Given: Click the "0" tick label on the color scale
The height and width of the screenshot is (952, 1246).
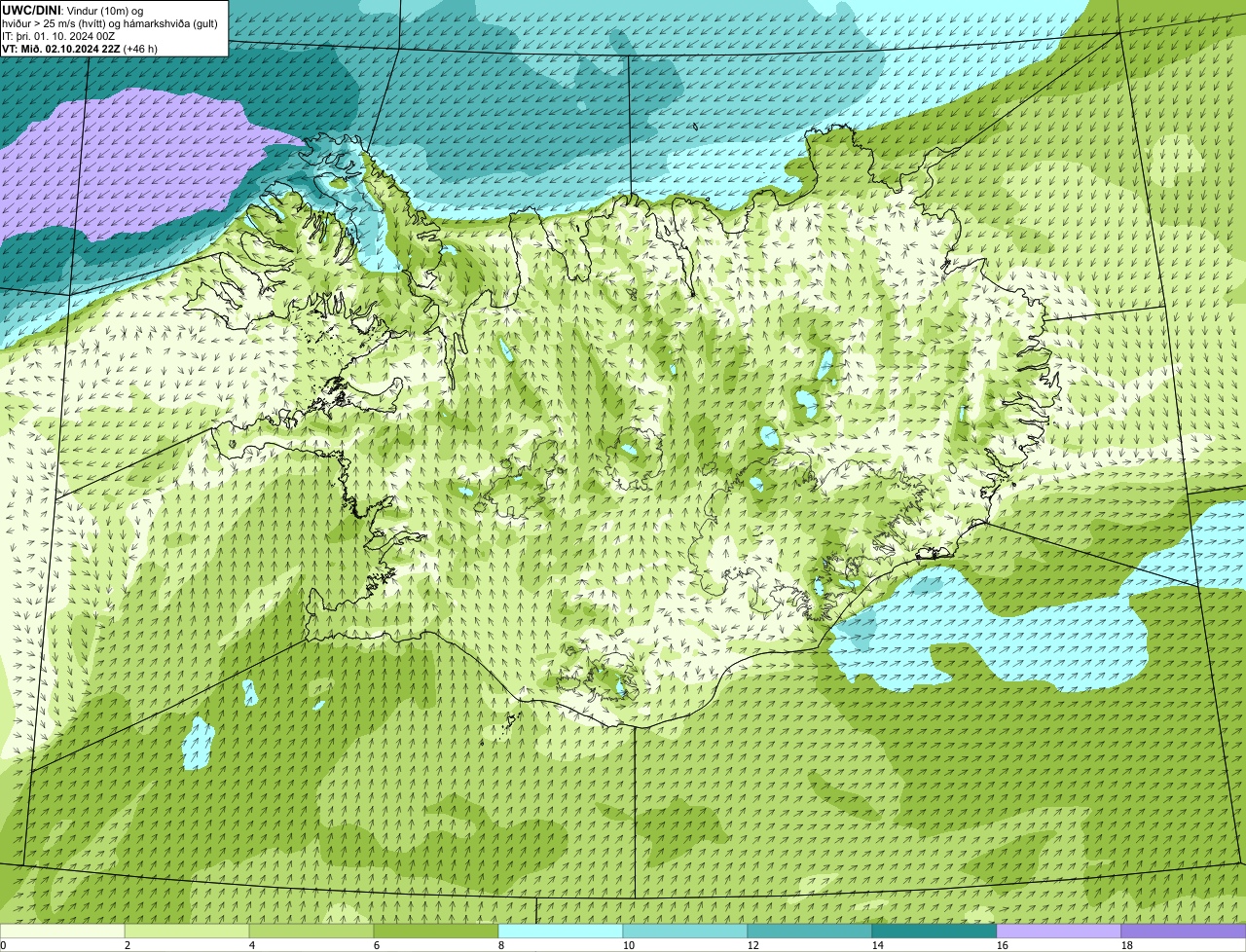Looking at the screenshot, I should pos(3,945).
